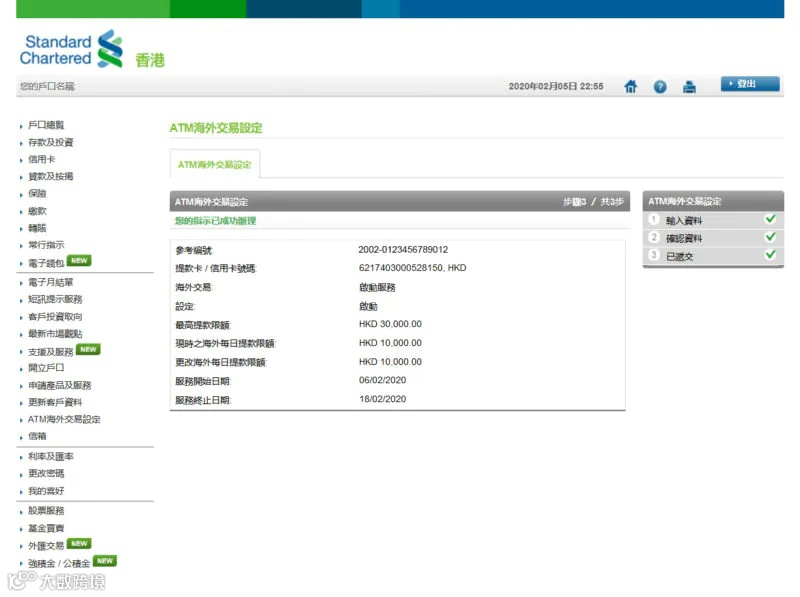Log out with the 登出 button

(750, 84)
